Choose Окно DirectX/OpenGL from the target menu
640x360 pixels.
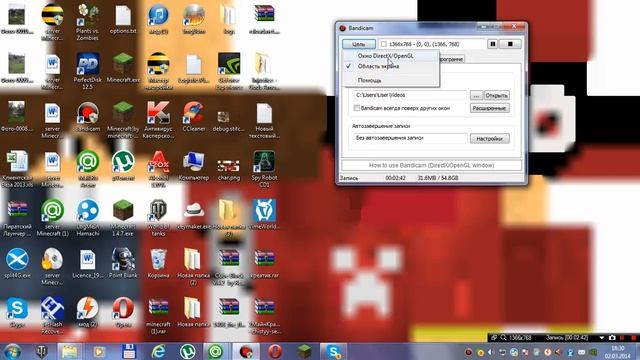[391, 56]
